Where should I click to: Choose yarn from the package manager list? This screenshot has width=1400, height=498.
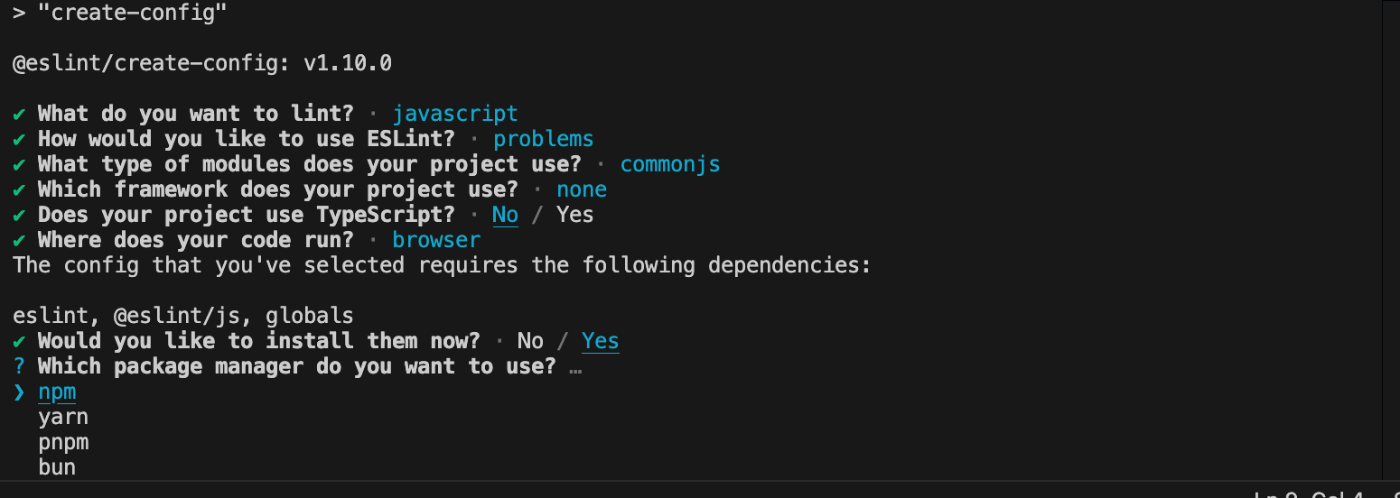click(63, 417)
